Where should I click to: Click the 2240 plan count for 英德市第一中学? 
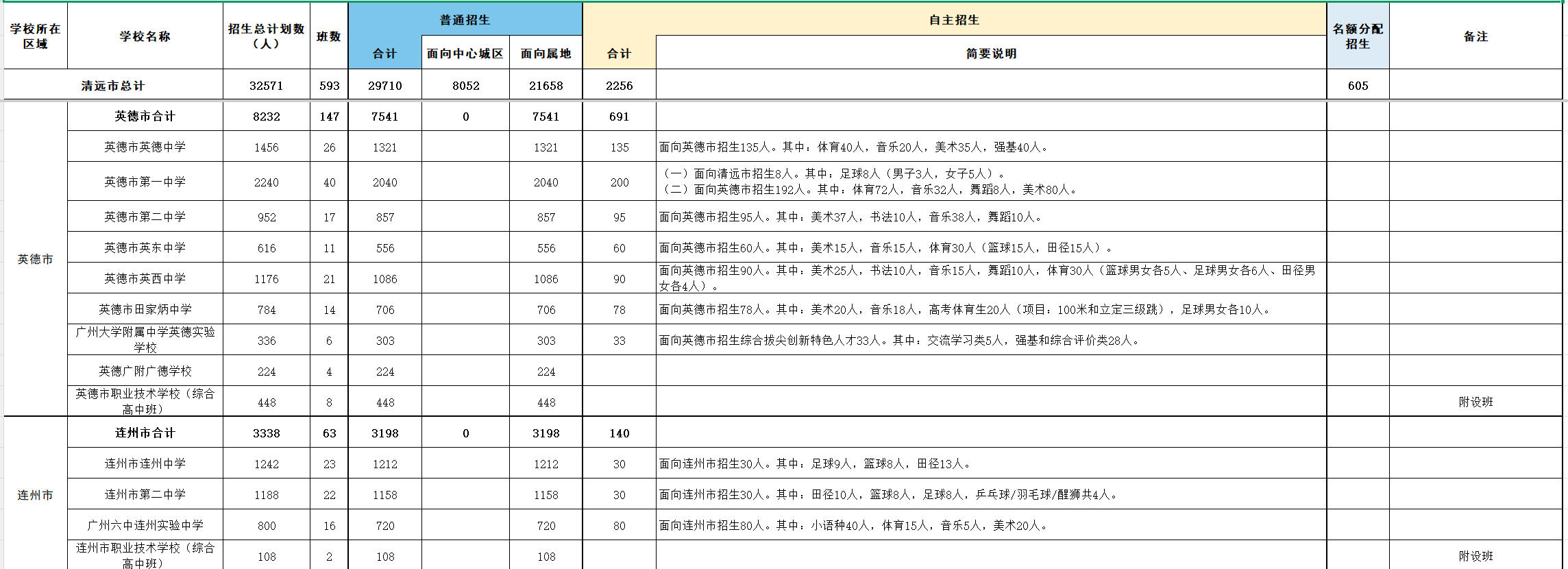tap(267, 182)
